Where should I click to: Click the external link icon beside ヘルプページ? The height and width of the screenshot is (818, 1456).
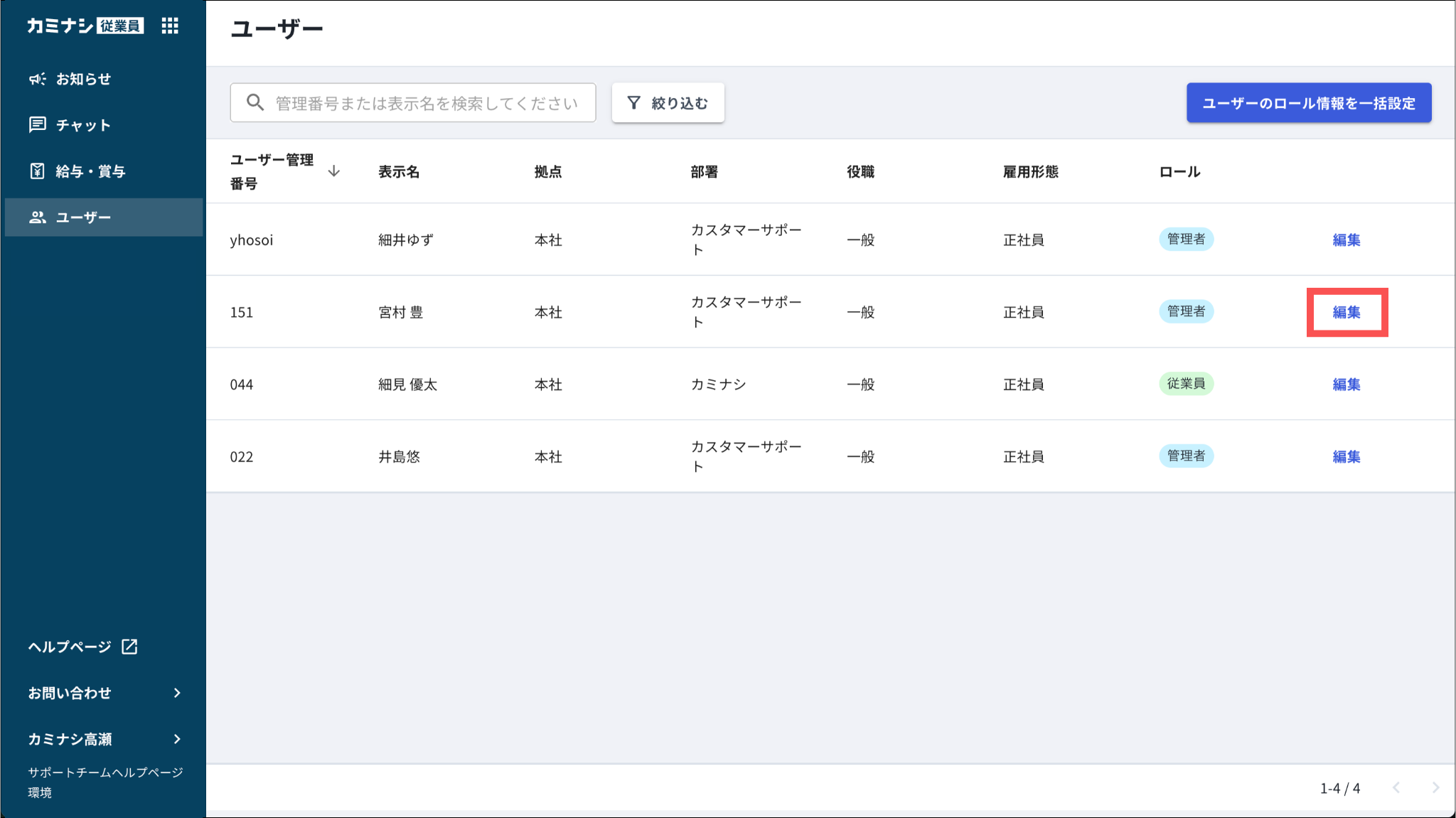[x=129, y=647]
